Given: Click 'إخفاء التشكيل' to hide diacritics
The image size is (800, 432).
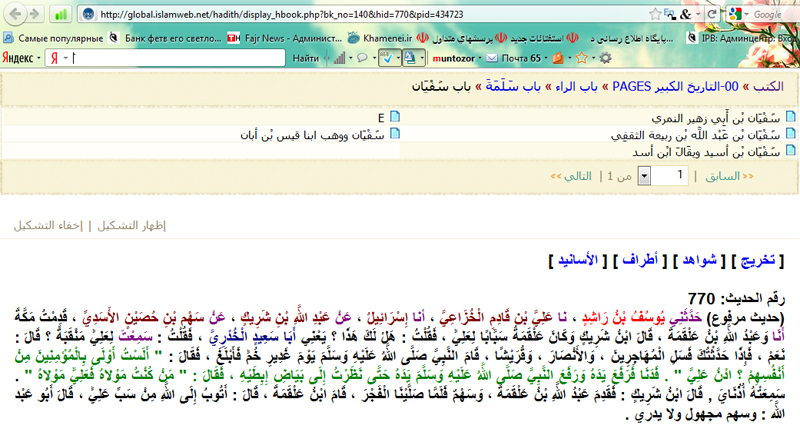Looking at the screenshot, I should (x=48, y=225).
